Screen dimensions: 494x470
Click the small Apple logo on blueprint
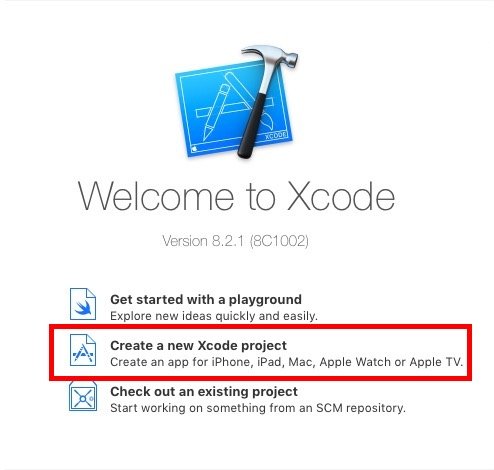pos(195,148)
